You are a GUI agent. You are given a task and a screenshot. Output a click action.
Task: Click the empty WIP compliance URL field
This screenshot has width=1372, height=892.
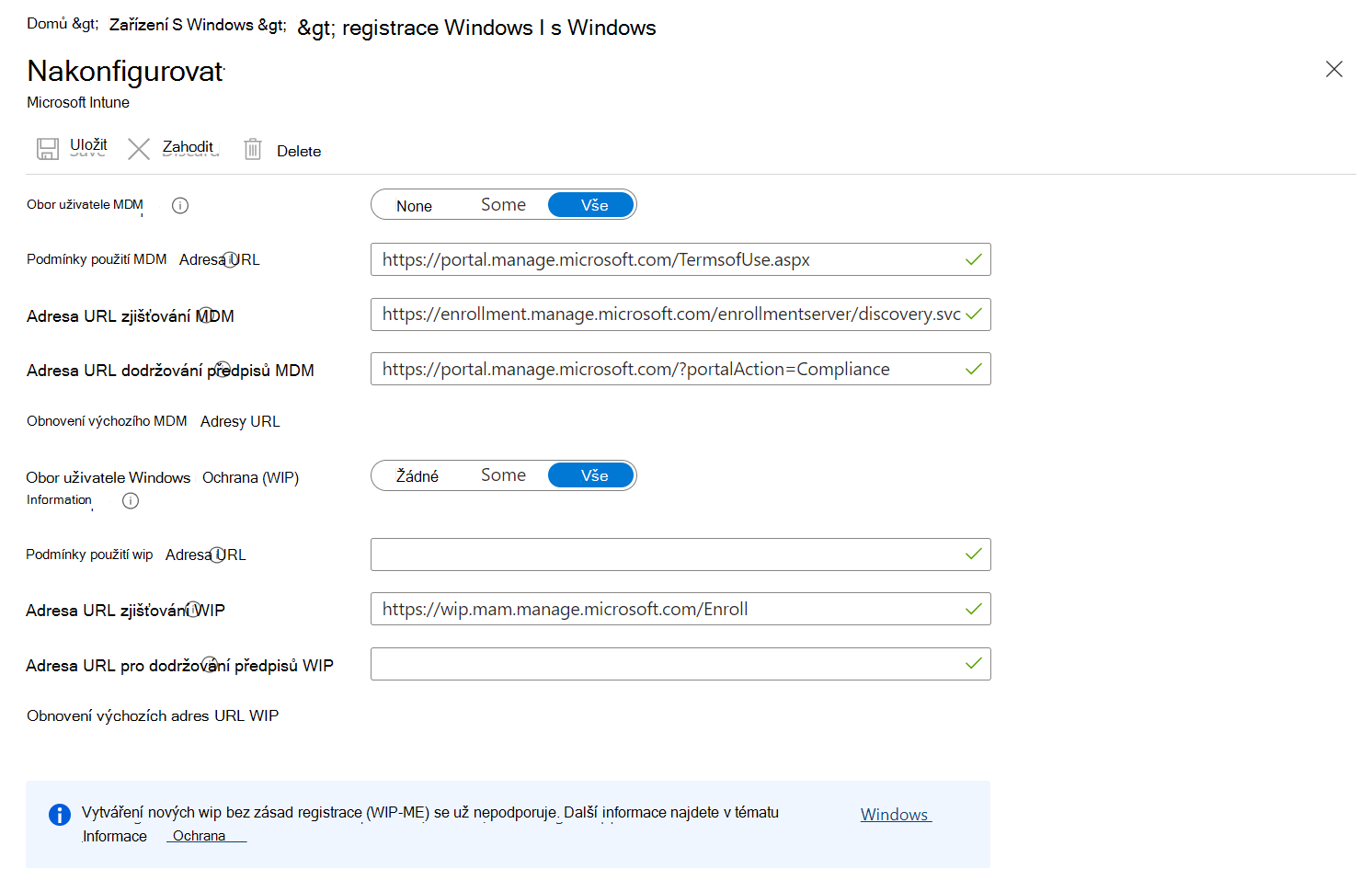pos(680,664)
